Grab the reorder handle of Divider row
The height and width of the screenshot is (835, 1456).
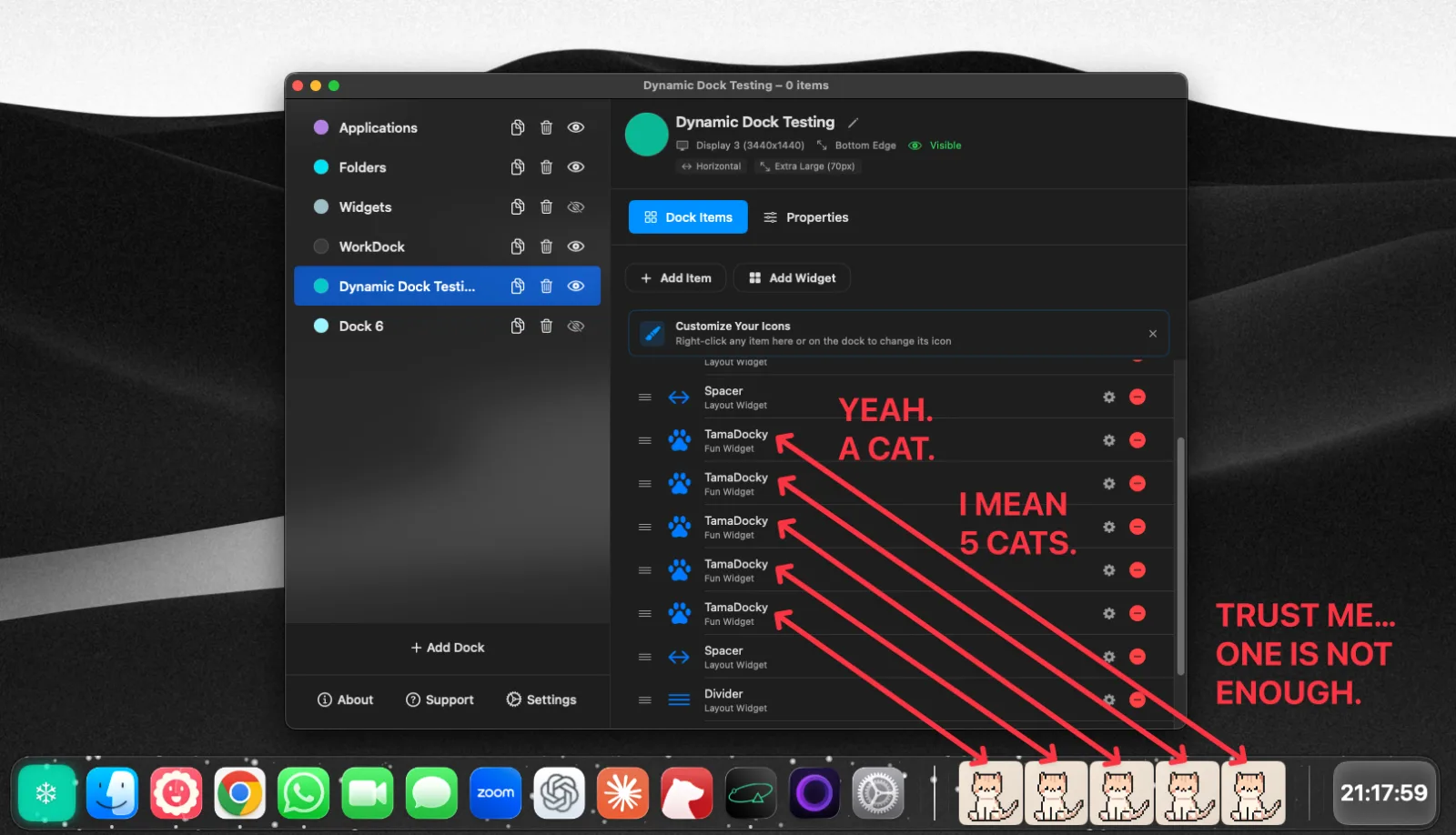[644, 700]
